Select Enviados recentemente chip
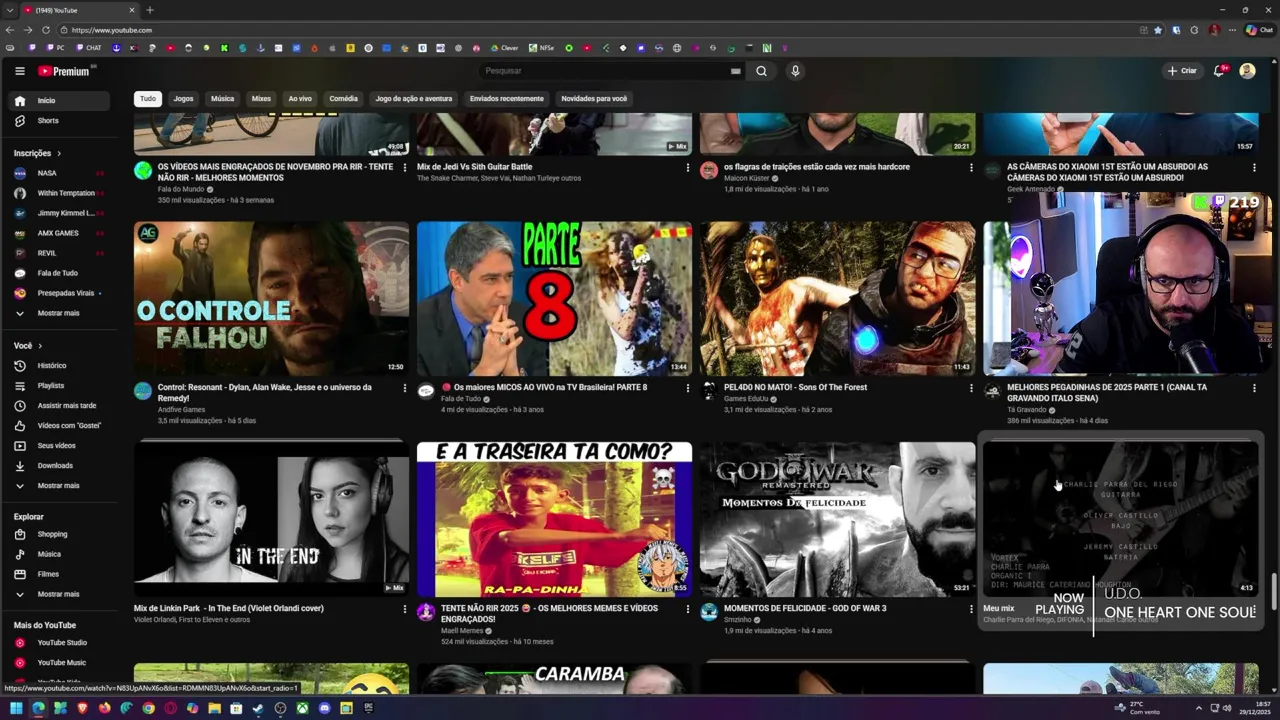The width and height of the screenshot is (1280, 720). pos(507,99)
